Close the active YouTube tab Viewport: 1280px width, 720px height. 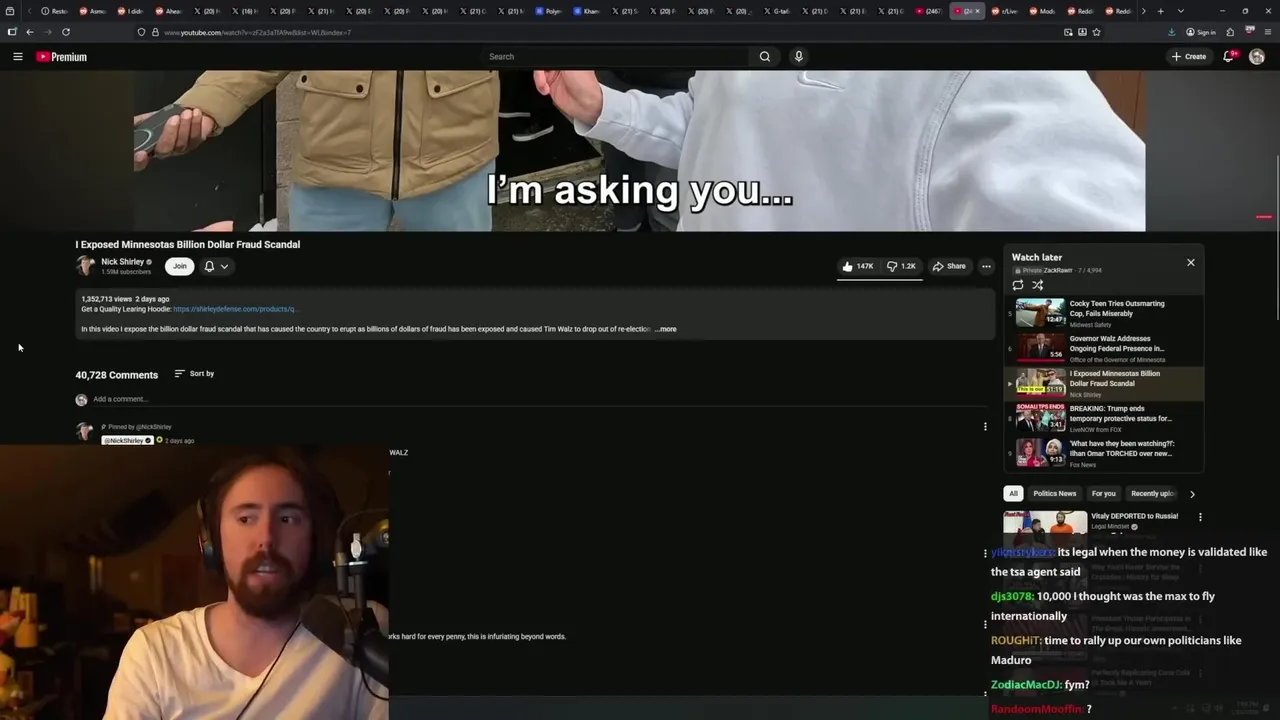tap(978, 11)
